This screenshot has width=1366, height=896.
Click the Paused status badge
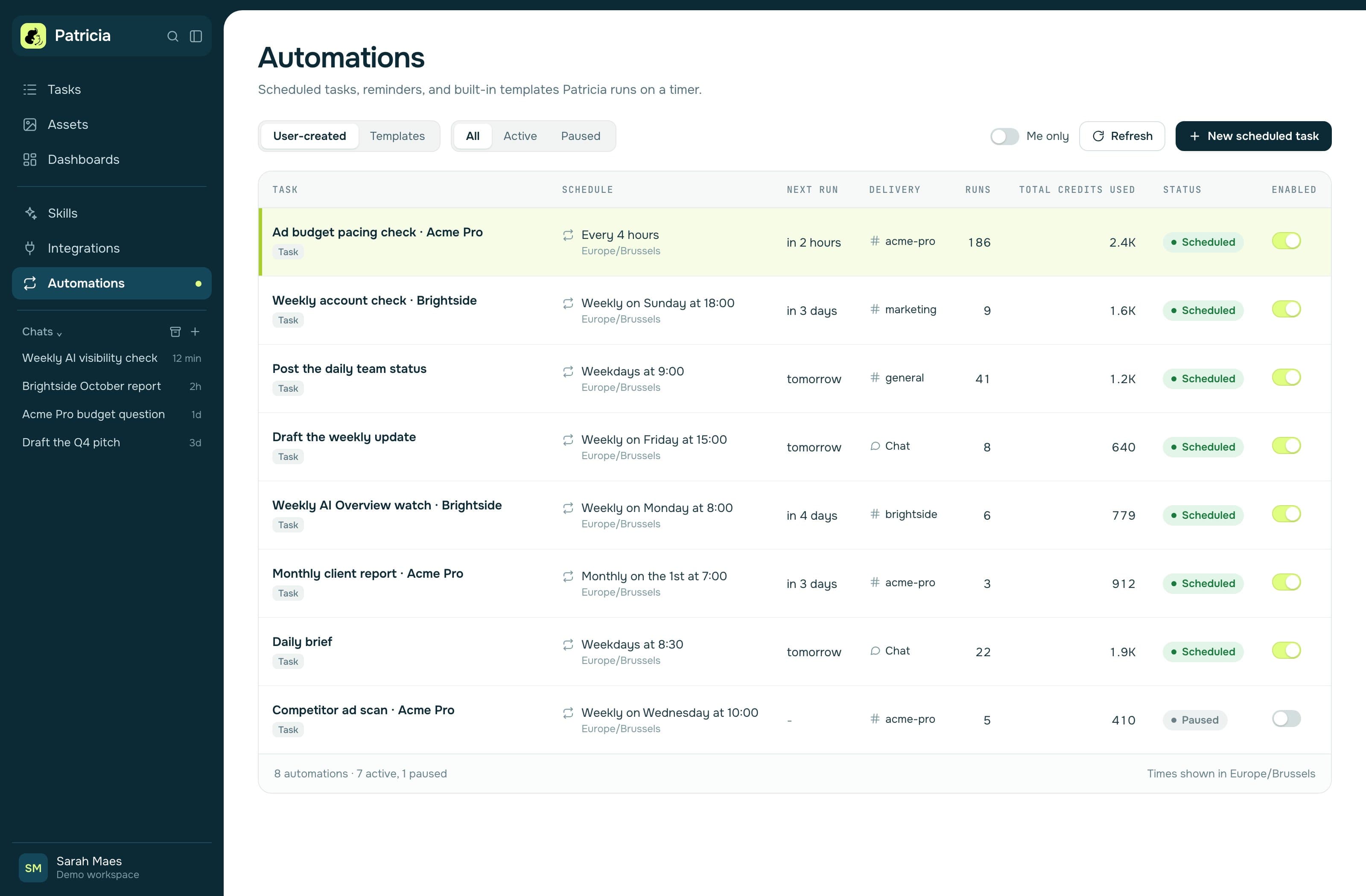1194,720
